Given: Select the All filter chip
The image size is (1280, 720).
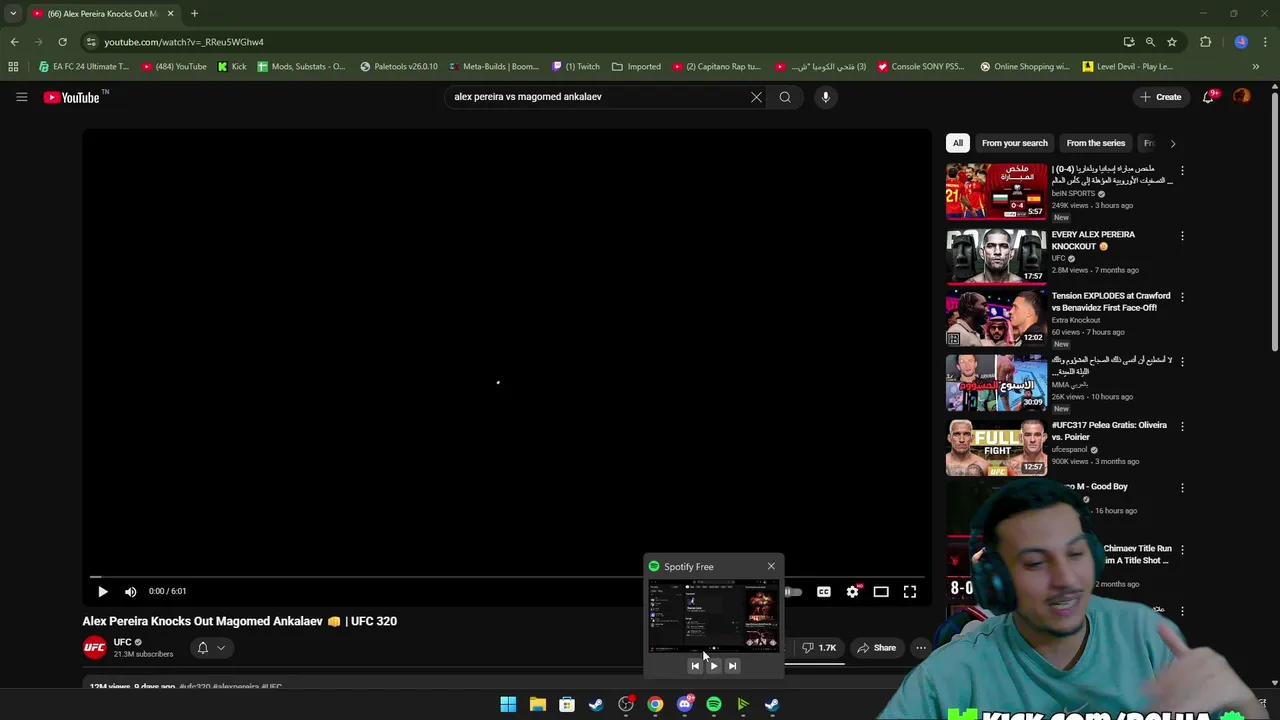Looking at the screenshot, I should pyautogui.click(x=958, y=143).
